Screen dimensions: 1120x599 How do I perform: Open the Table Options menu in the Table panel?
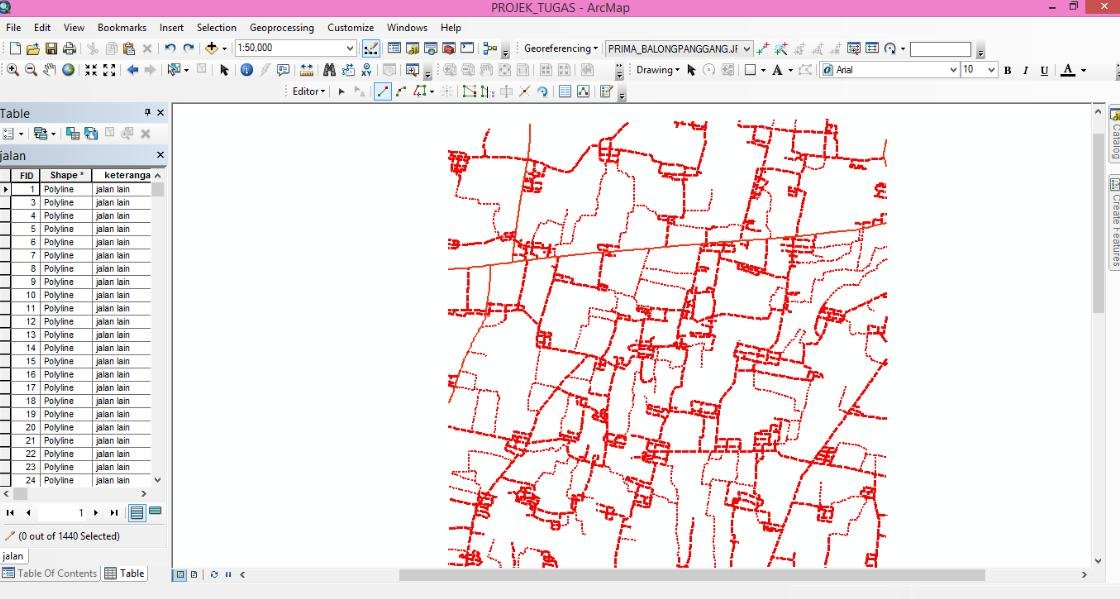pos(10,133)
